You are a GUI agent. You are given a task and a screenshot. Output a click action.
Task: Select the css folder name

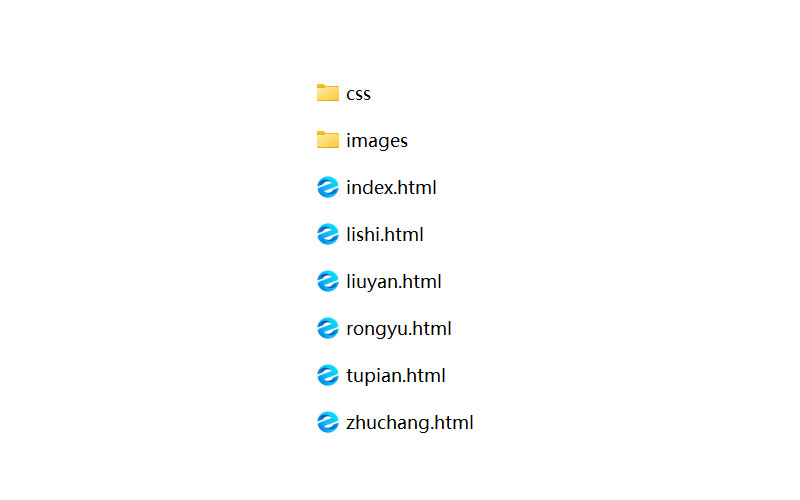359,94
